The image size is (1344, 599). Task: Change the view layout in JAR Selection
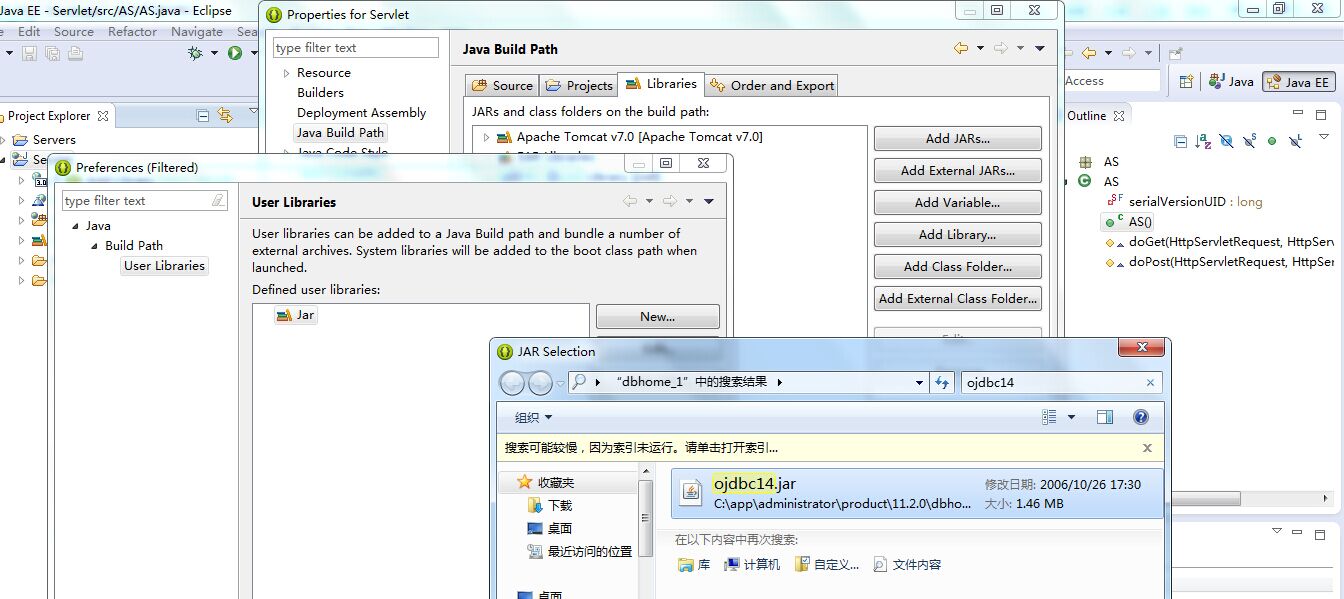pos(1049,417)
